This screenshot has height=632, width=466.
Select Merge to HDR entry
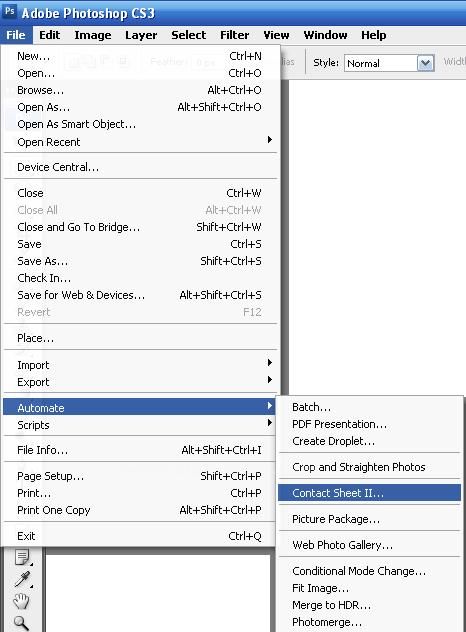pyautogui.click(x=369, y=605)
